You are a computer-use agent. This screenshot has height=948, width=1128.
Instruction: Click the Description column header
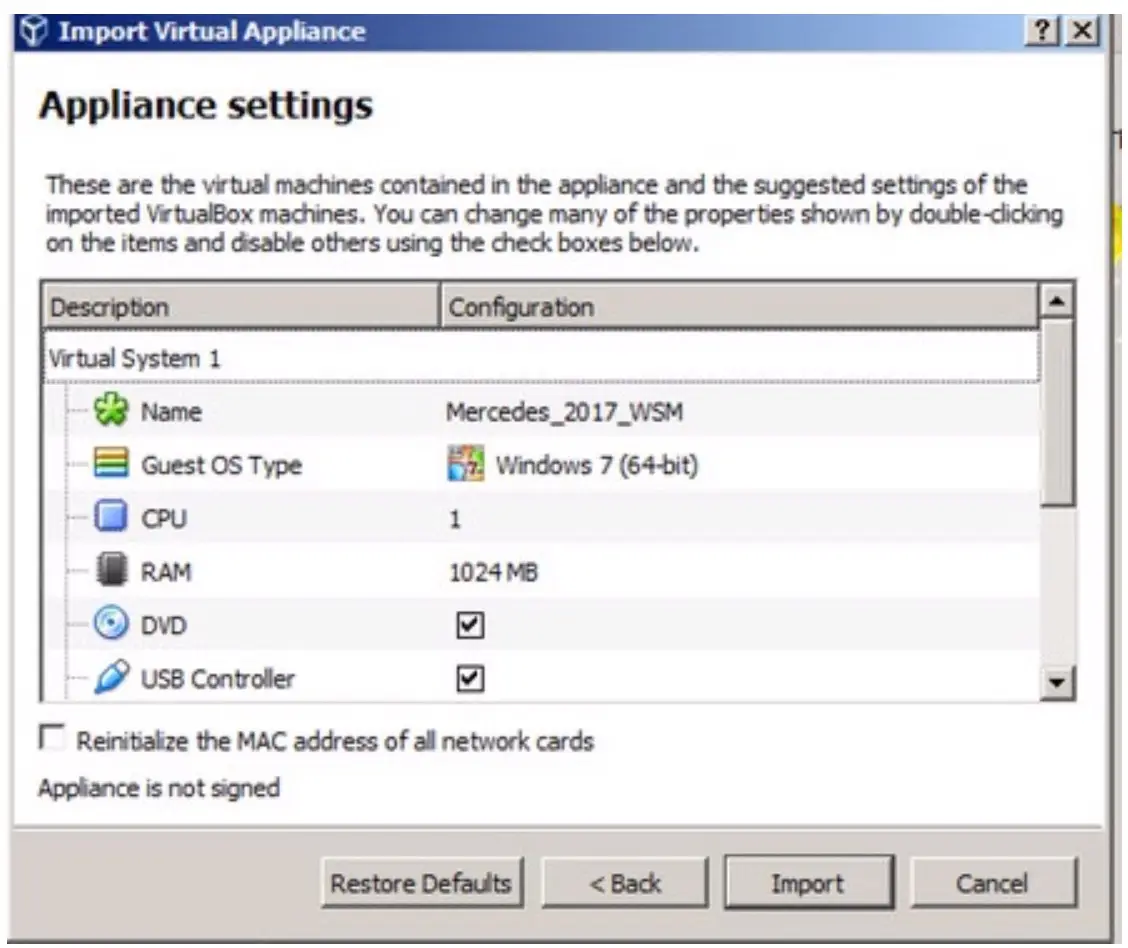tap(240, 307)
